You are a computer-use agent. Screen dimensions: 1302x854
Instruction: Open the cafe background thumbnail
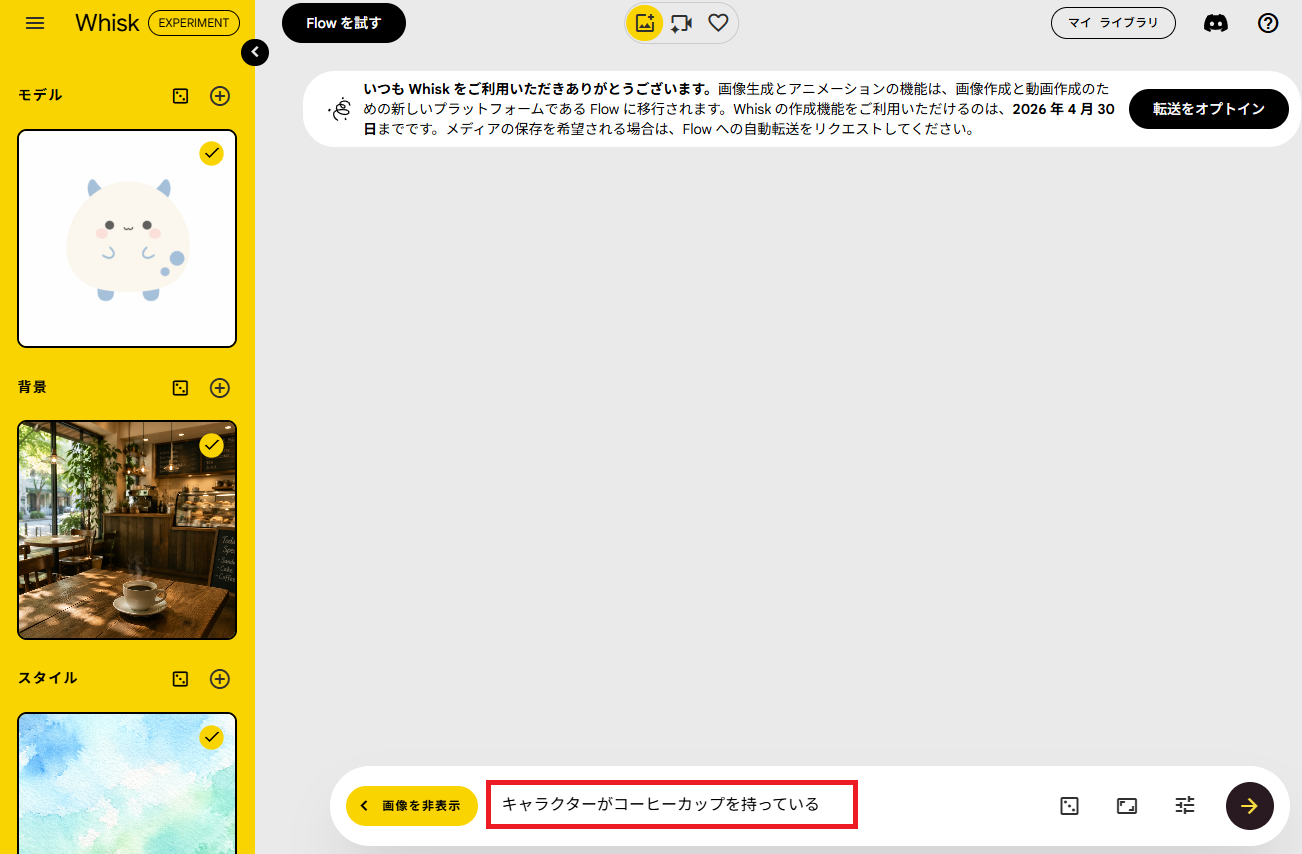coord(127,530)
